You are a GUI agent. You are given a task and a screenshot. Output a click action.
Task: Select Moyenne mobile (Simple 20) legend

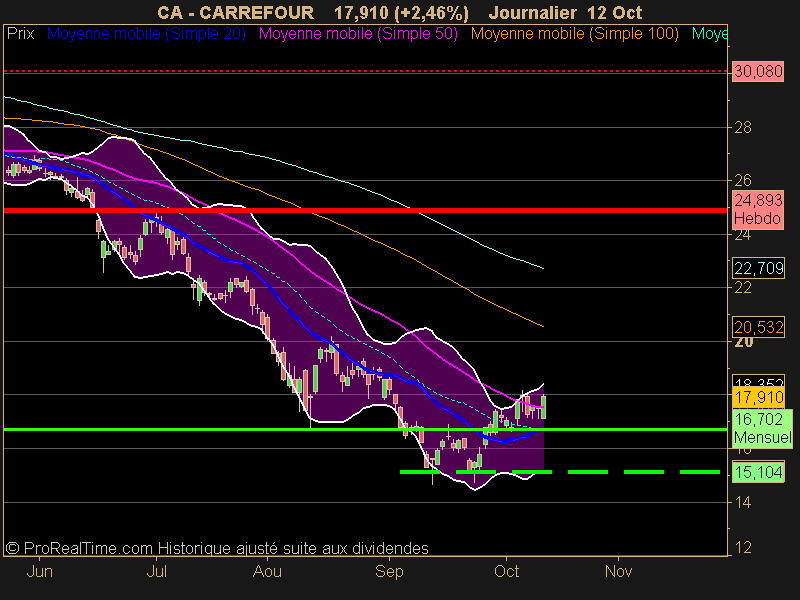(x=146, y=34)
